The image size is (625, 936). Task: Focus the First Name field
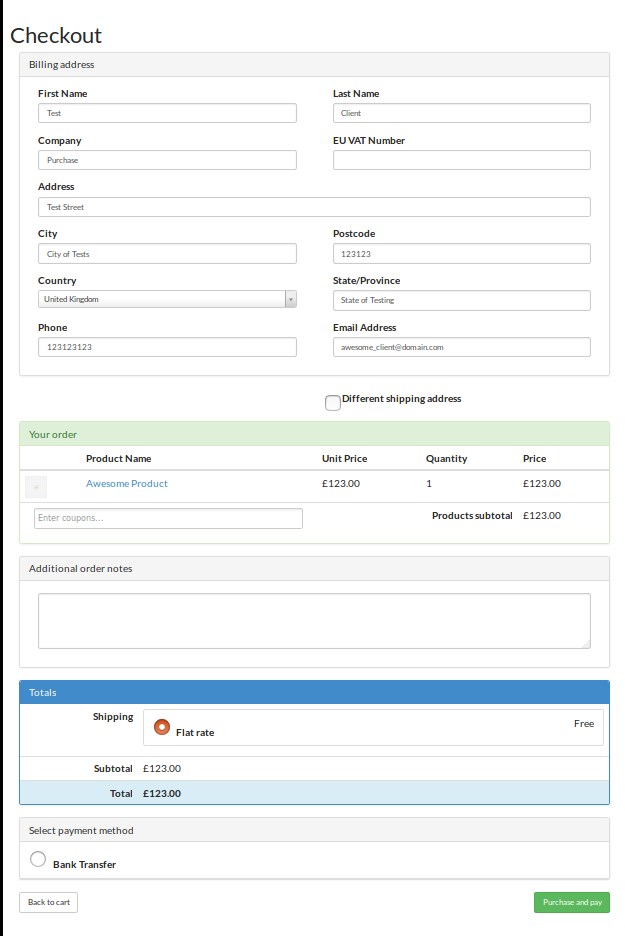coord(167,113)
